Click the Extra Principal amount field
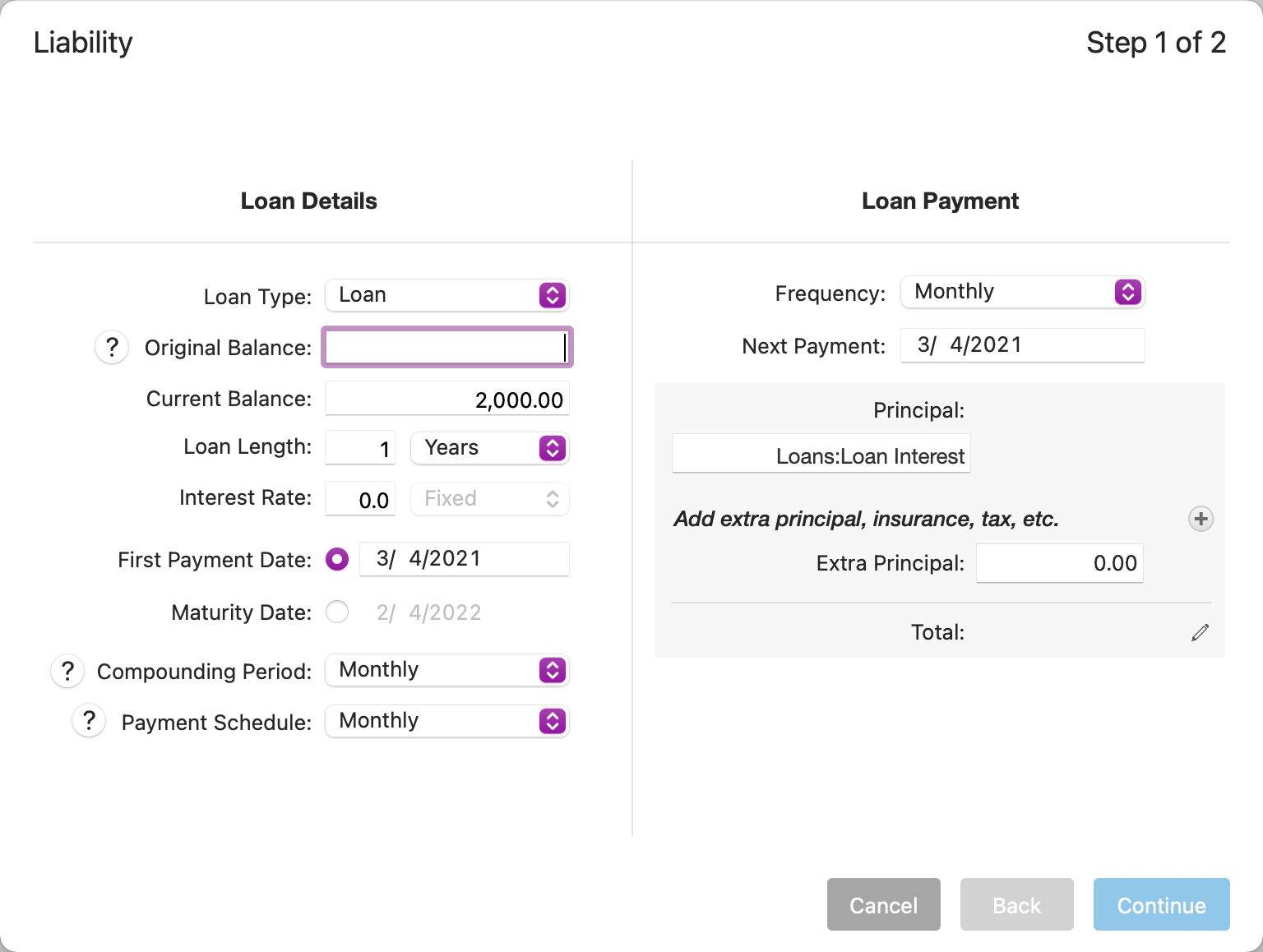 coord(1059,564)
